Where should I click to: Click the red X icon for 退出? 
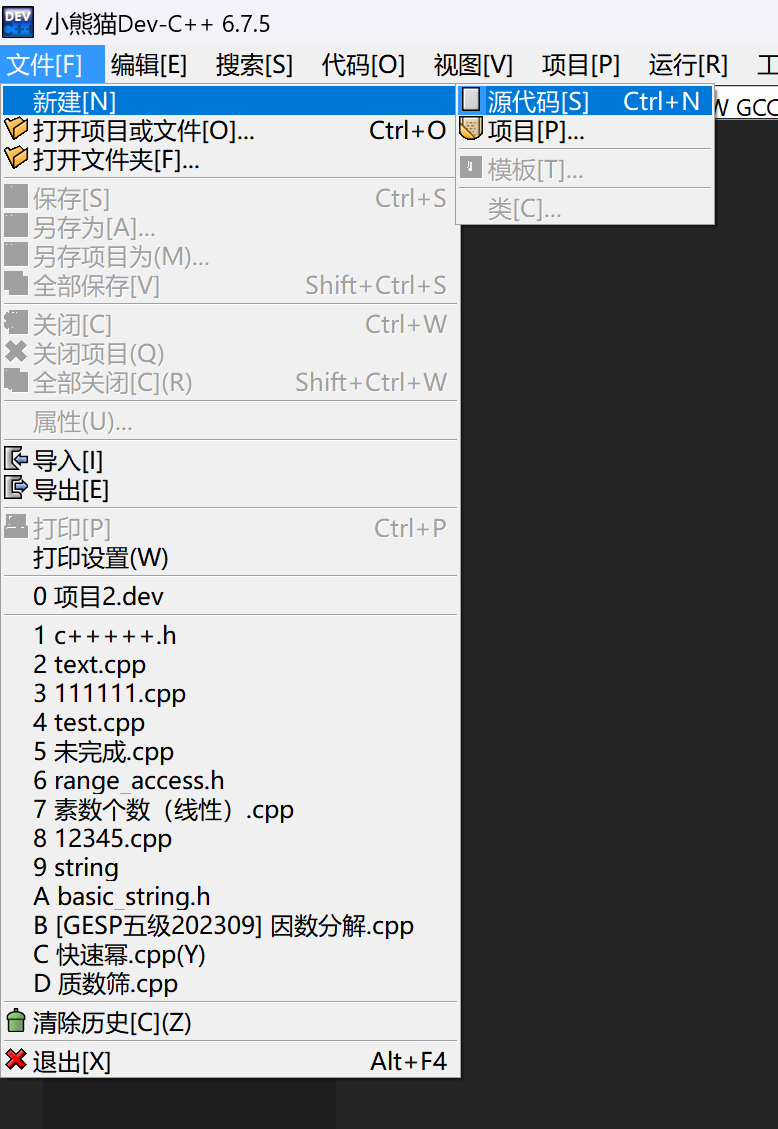16,1061
